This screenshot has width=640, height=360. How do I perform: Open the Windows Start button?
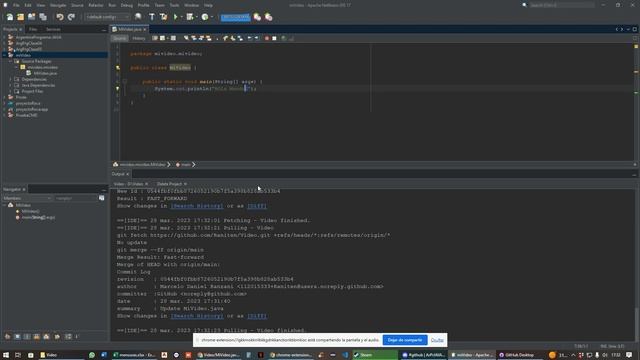(x=6, y=355)
